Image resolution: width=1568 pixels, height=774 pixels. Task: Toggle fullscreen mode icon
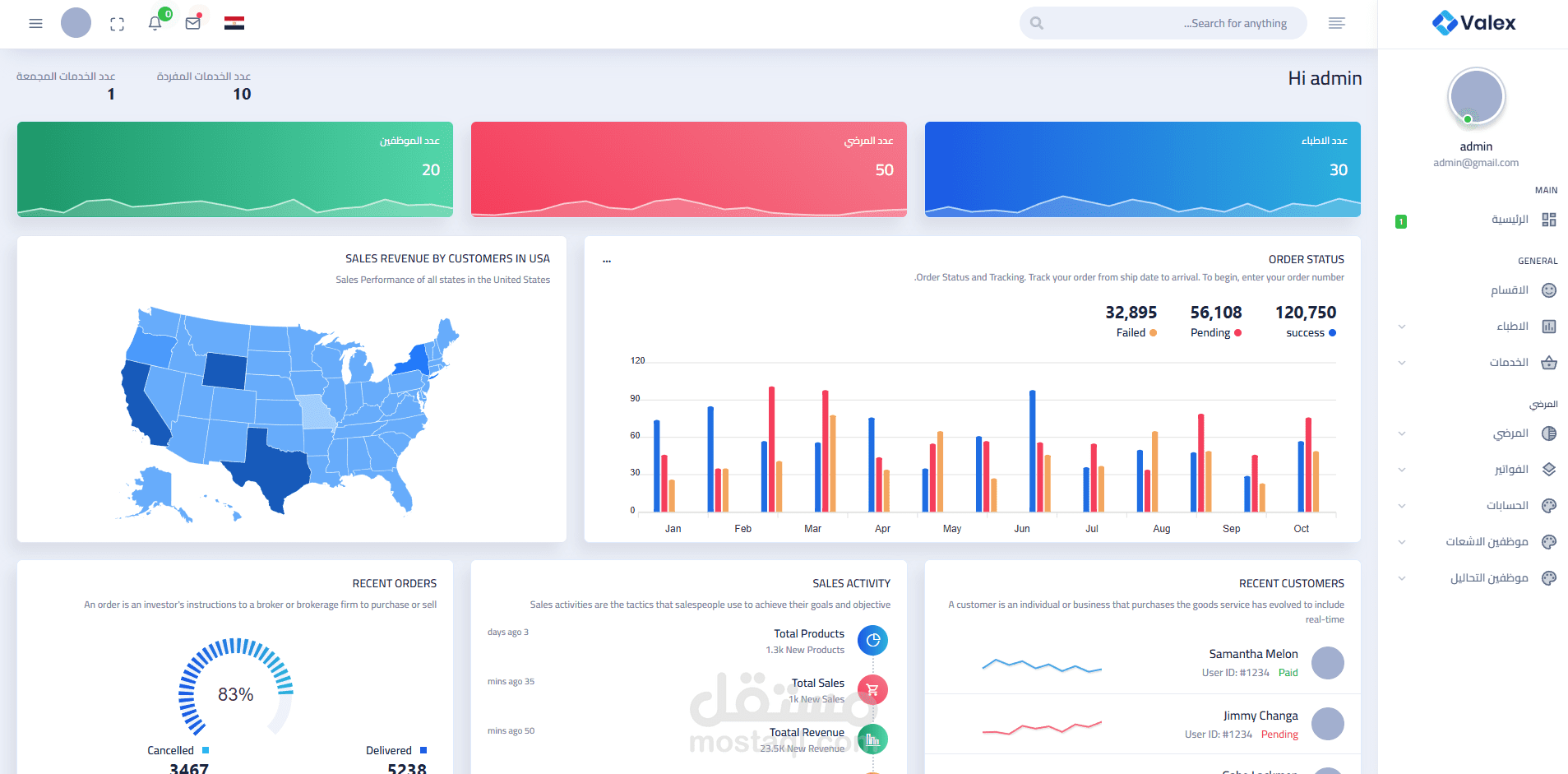(x=118, y=25)
